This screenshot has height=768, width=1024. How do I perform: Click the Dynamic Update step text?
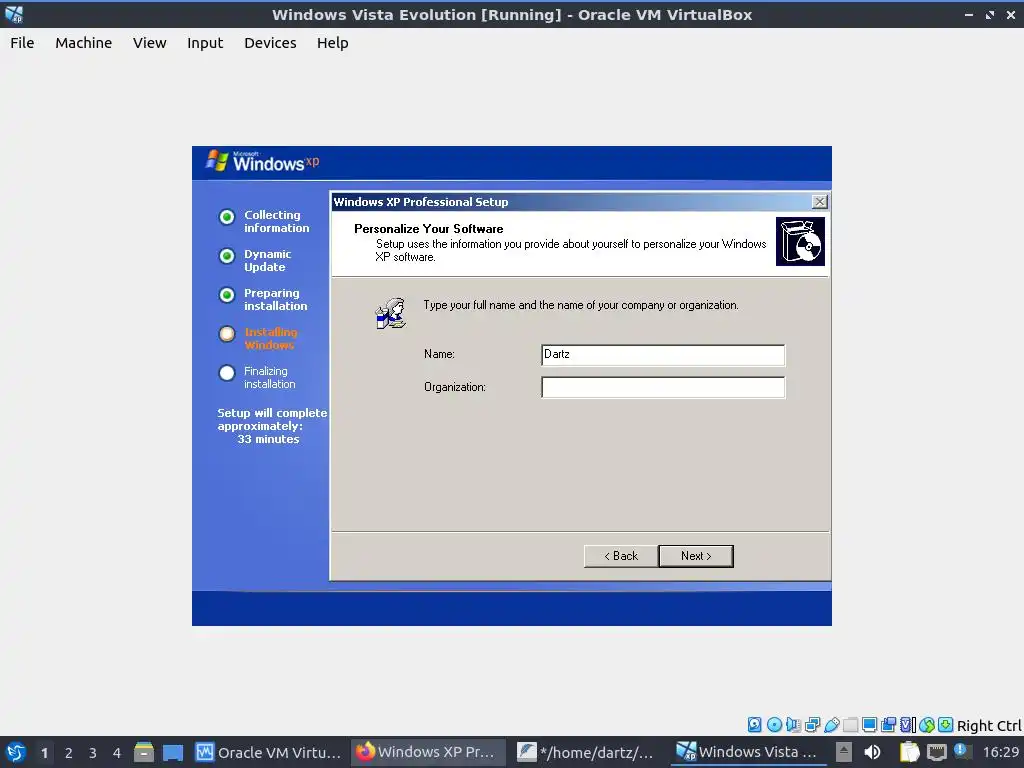click(268, 261)
